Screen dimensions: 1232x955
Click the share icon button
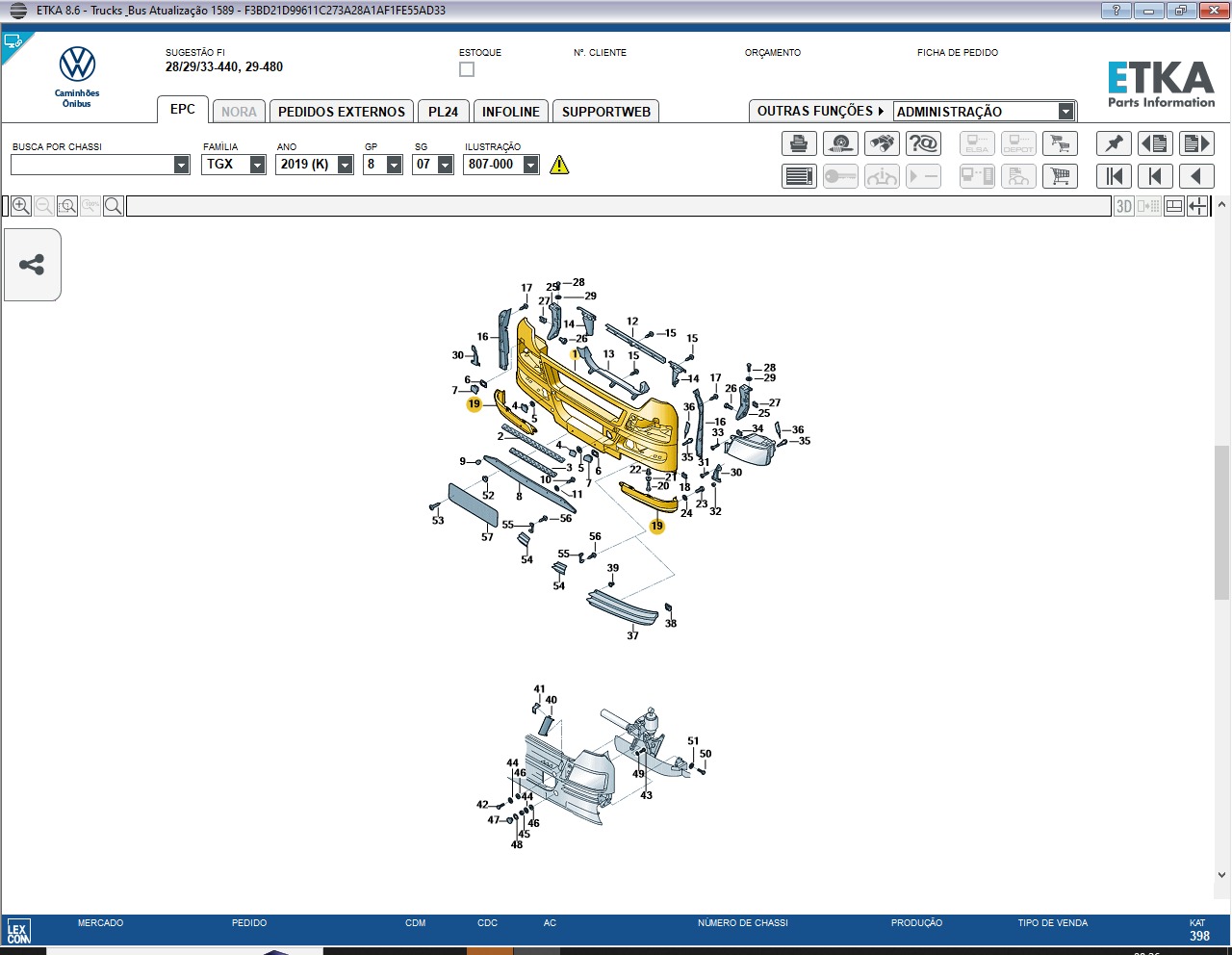[32, 265]
